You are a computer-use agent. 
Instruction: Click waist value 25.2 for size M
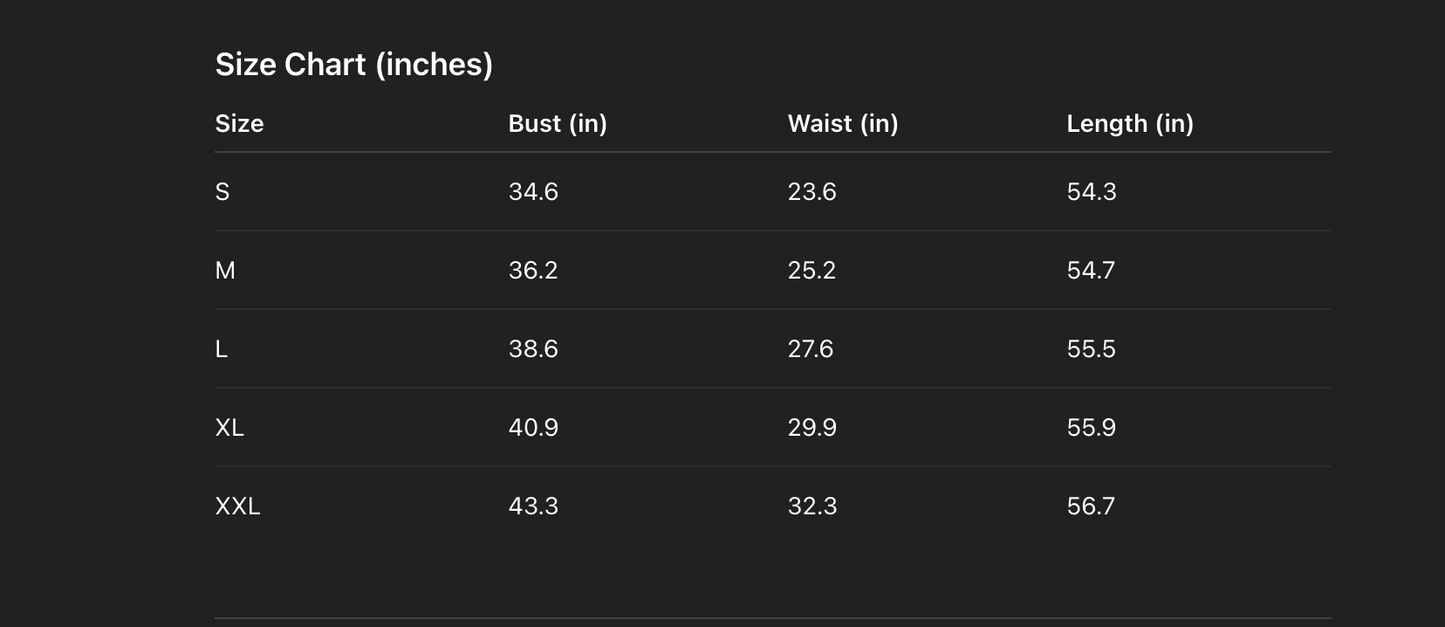tap(811, 270)
